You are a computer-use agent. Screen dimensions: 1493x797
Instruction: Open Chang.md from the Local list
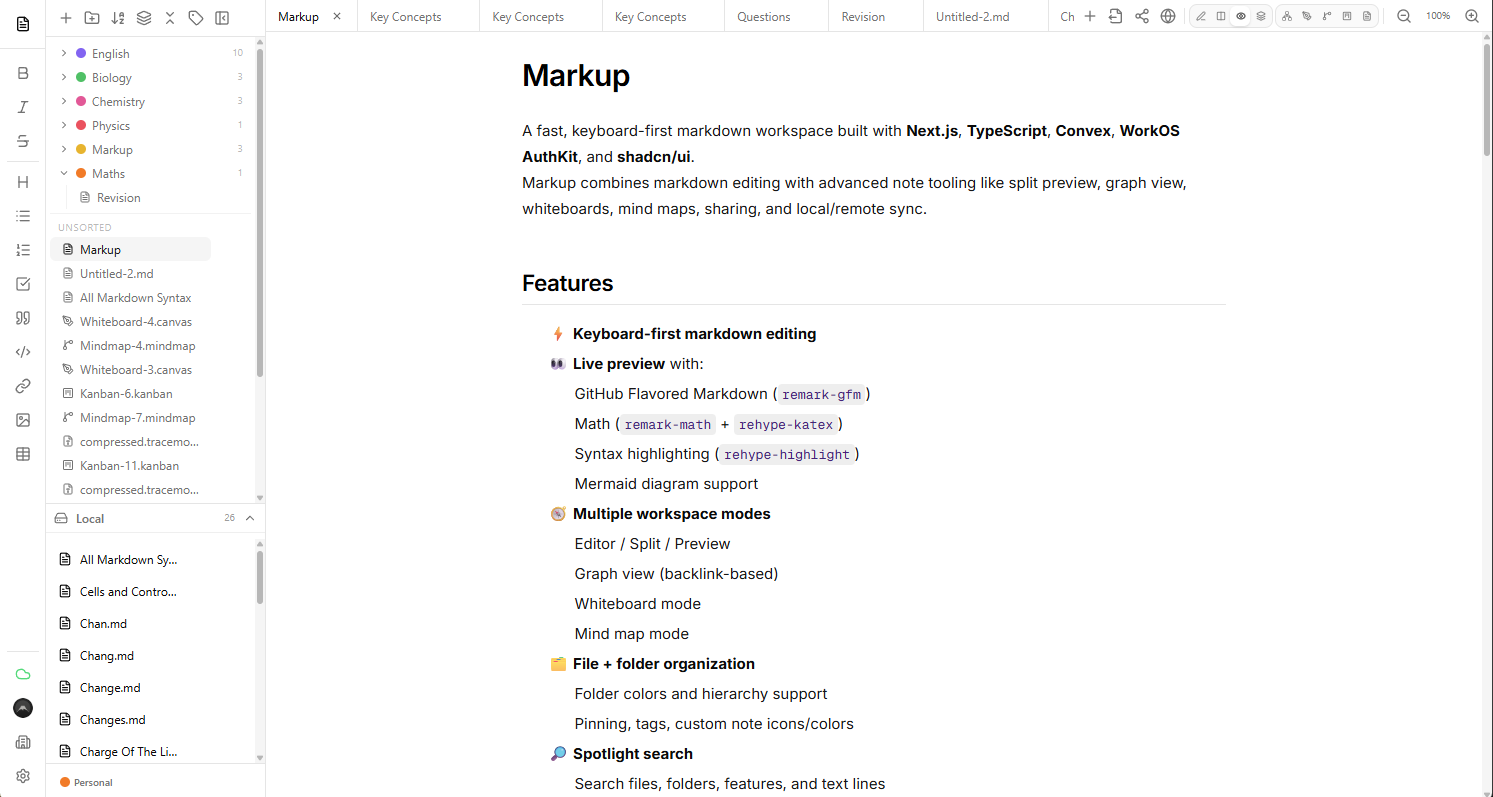point(107,655)
